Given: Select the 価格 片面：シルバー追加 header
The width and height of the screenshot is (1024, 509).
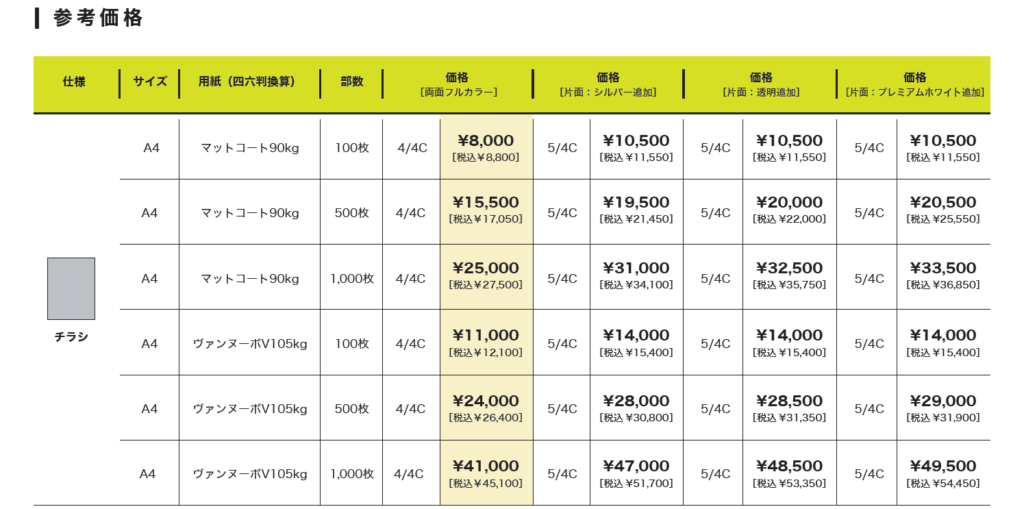Looking at the screenshot, I should [x=607, y=84].
